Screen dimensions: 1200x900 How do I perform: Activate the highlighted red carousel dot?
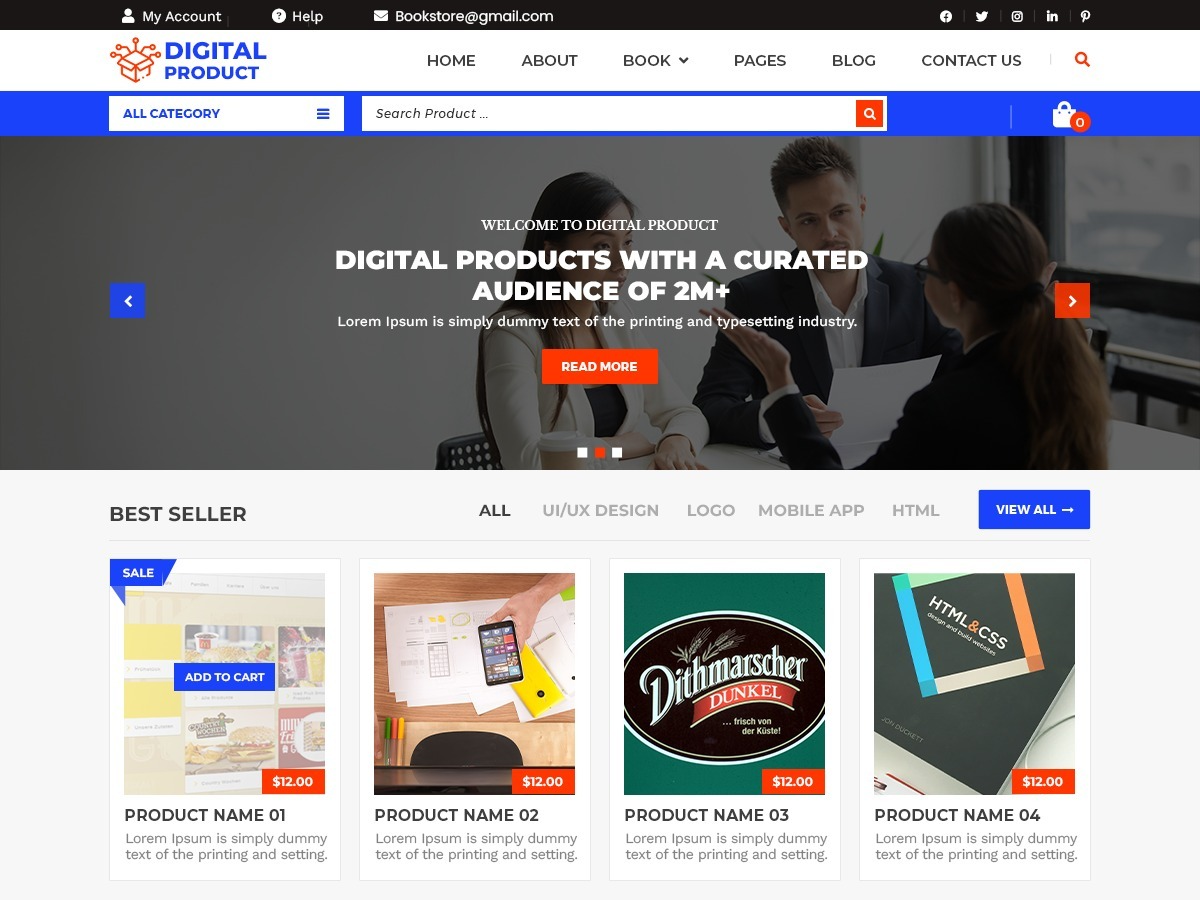tap(600, 452)
